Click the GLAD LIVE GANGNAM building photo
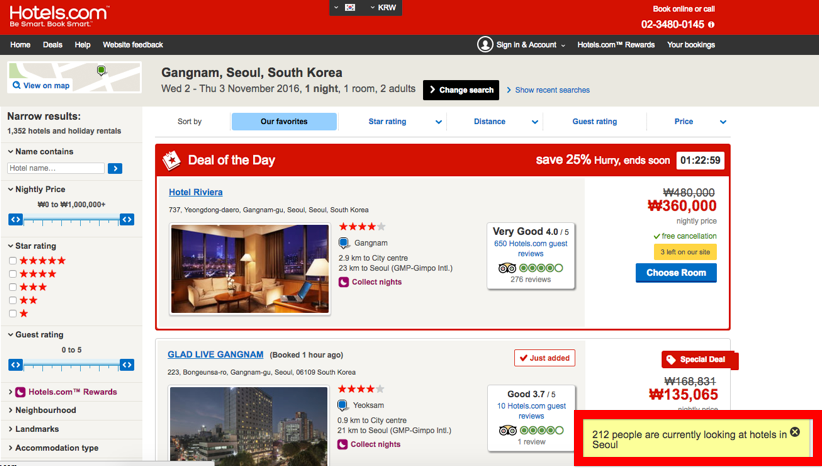 (248, 426)
